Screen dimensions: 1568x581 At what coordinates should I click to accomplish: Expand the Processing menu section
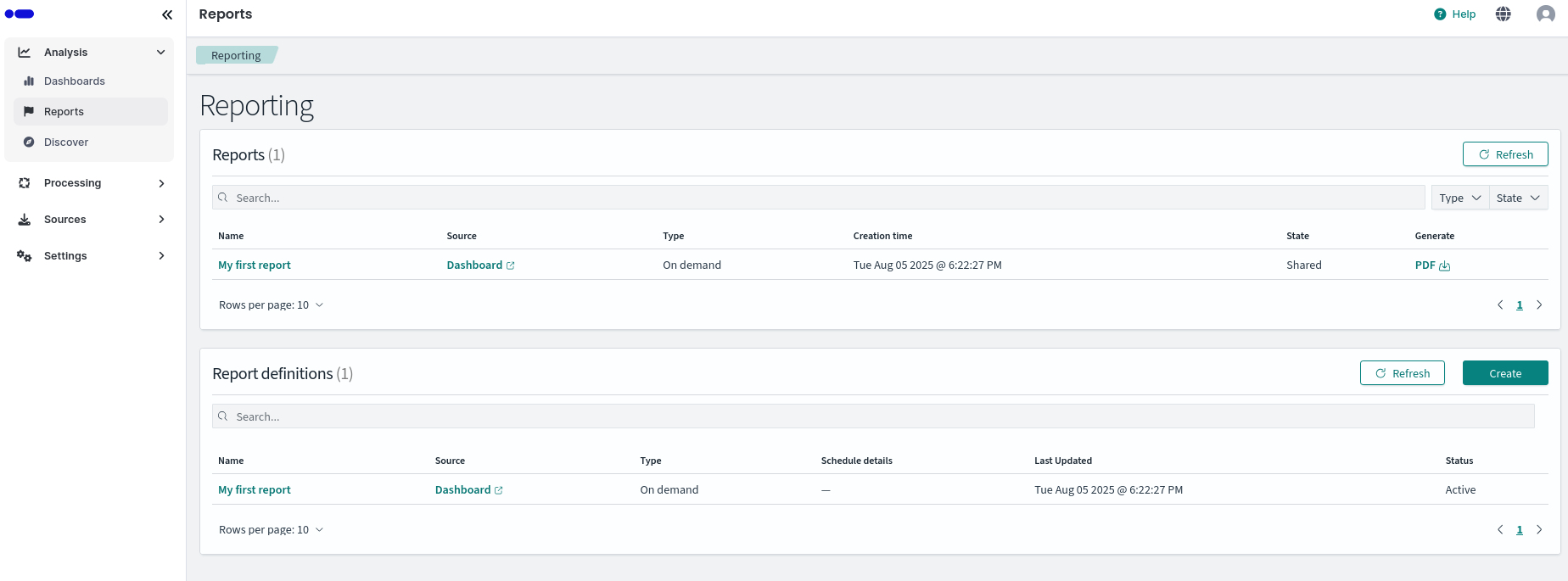pos(92,183)
